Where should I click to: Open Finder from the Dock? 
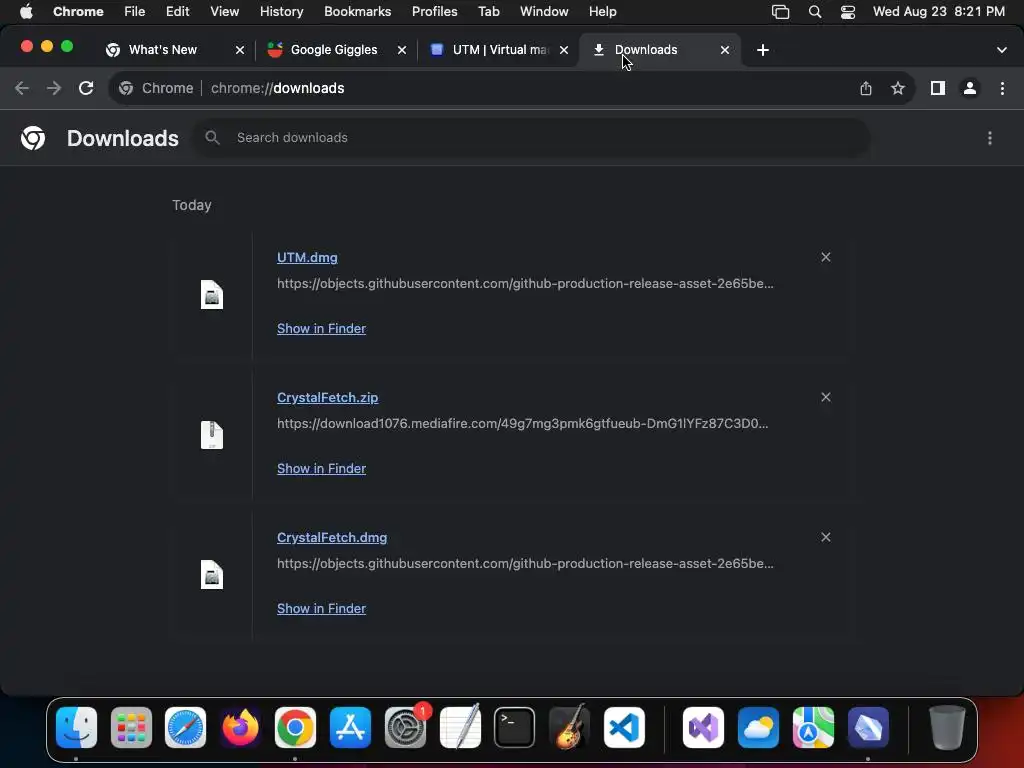[76, 727]
